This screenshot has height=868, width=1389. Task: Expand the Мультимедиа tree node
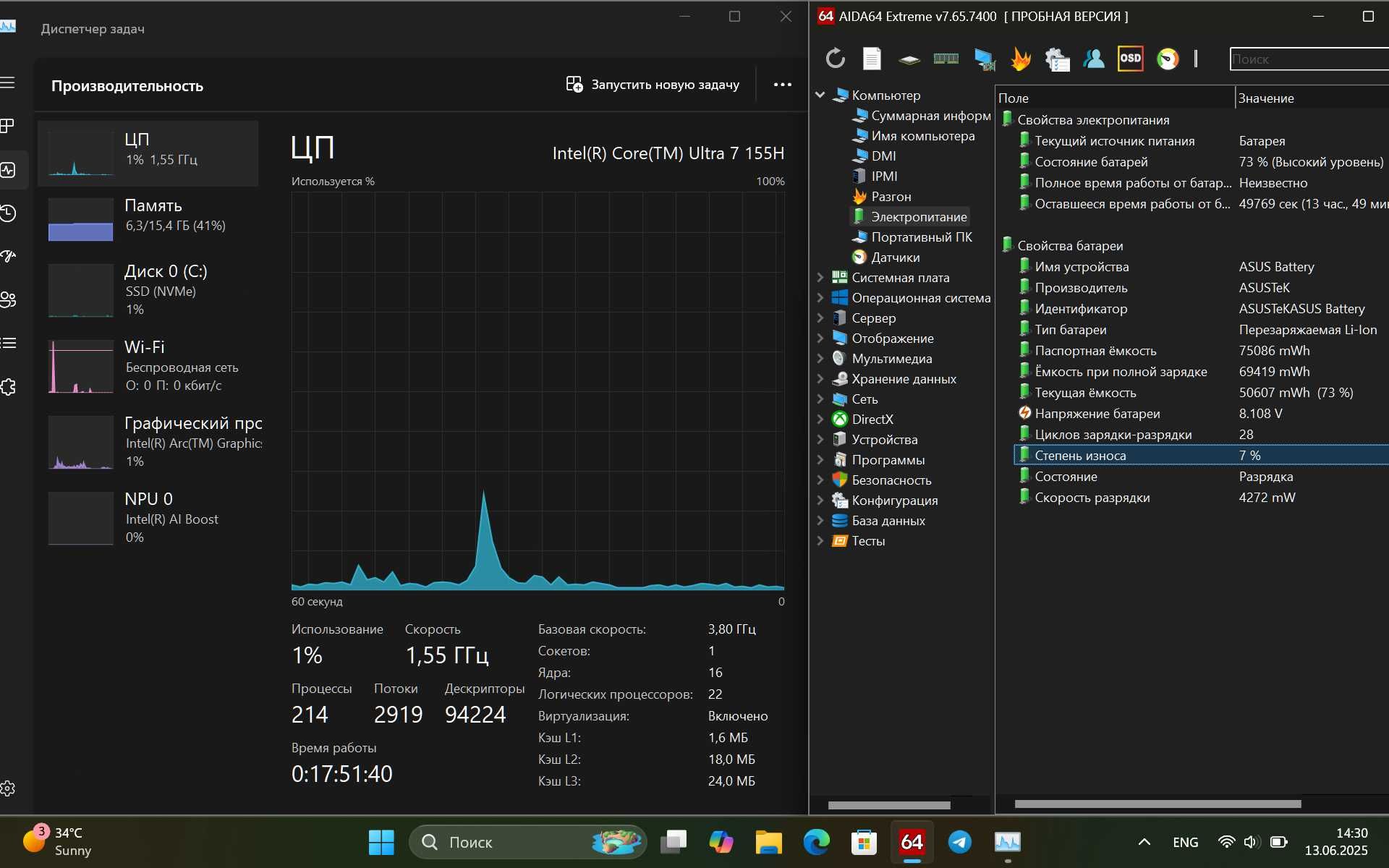[820, 358]
